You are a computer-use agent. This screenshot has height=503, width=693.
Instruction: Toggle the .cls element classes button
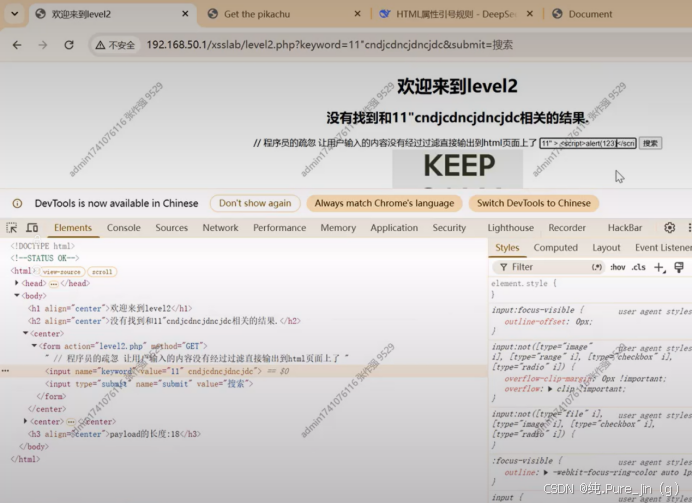[x=638, y=267]
